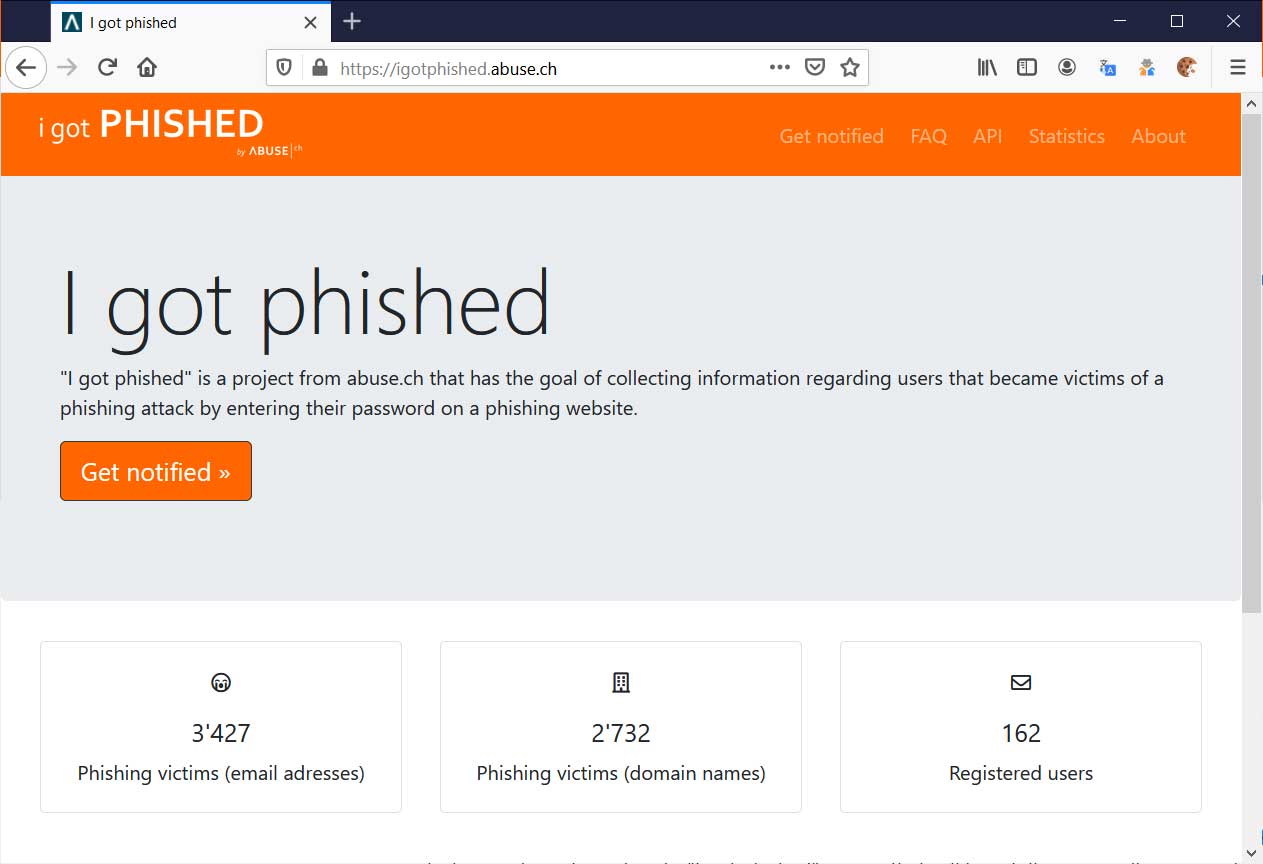Go to the Statistics page
This screenshot has height=864, width=1263.
pos(1066,136)
